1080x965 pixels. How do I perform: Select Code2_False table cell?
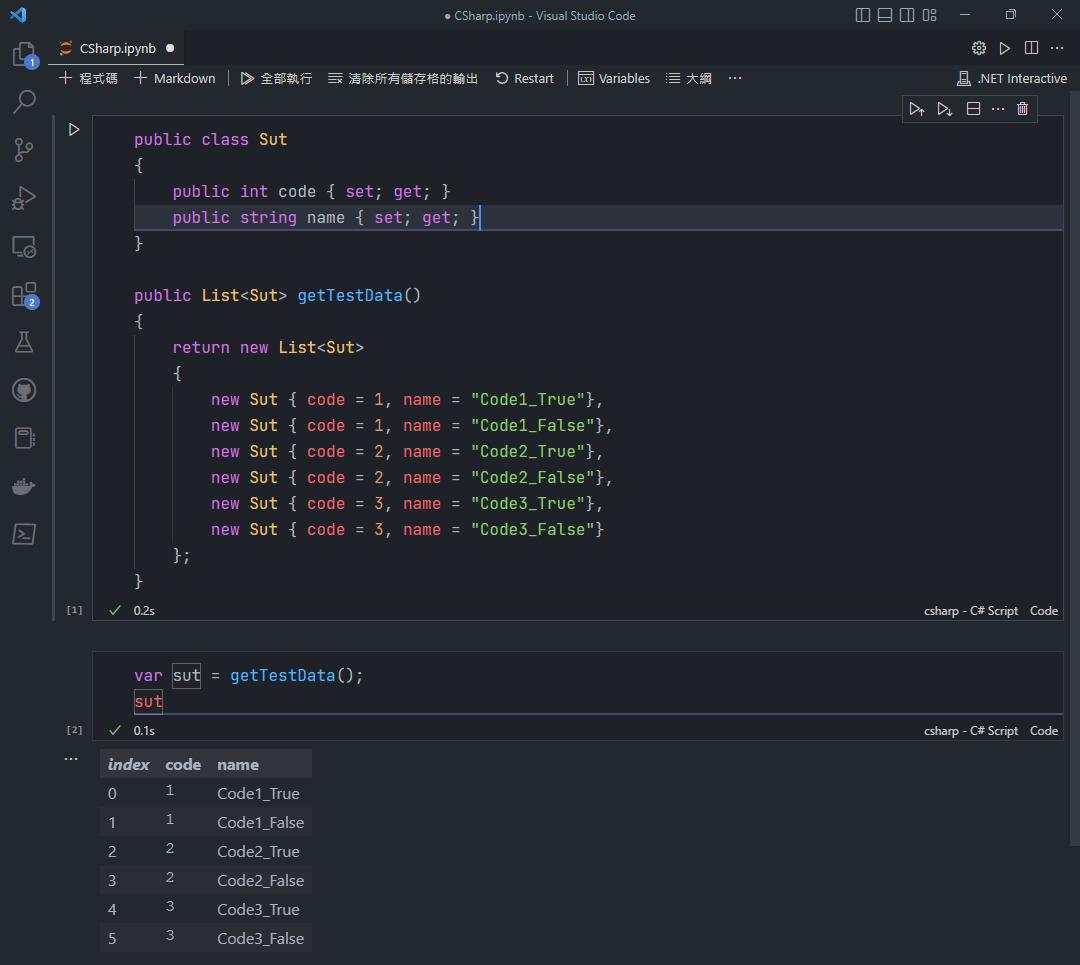click(260, 880)
